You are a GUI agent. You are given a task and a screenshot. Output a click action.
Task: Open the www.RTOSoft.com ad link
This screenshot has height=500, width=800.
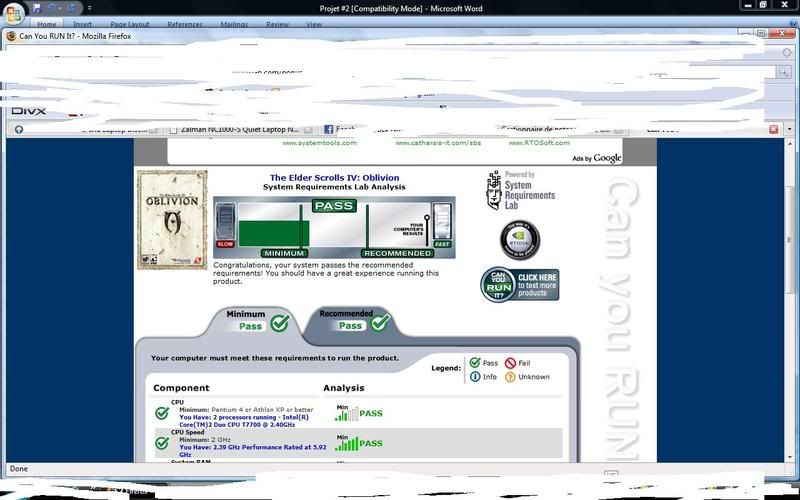pyautogui.click(x=539, y=143)
